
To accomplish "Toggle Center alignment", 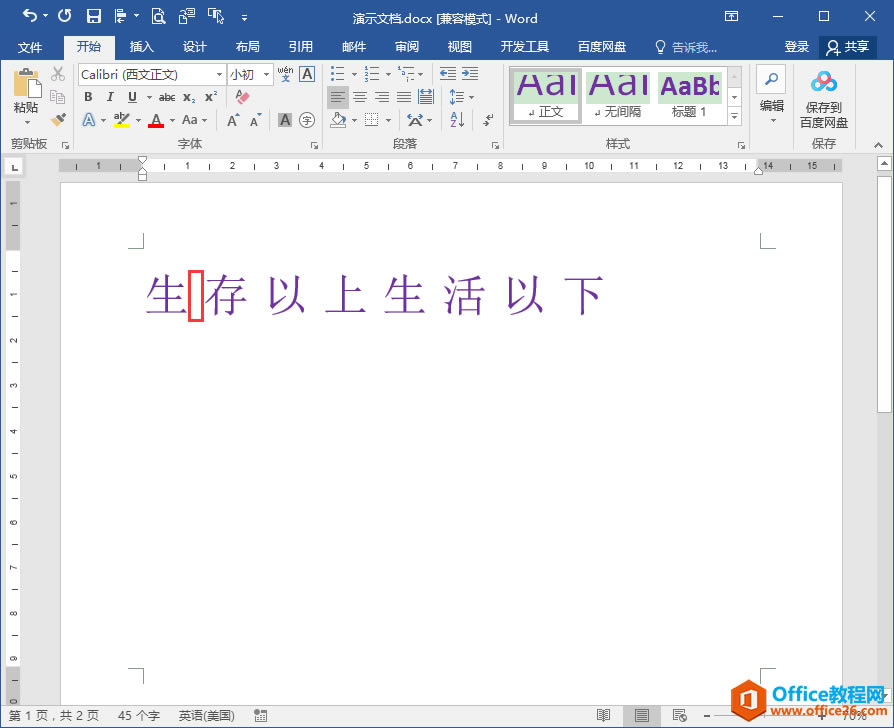I will [x=360, y=97].
